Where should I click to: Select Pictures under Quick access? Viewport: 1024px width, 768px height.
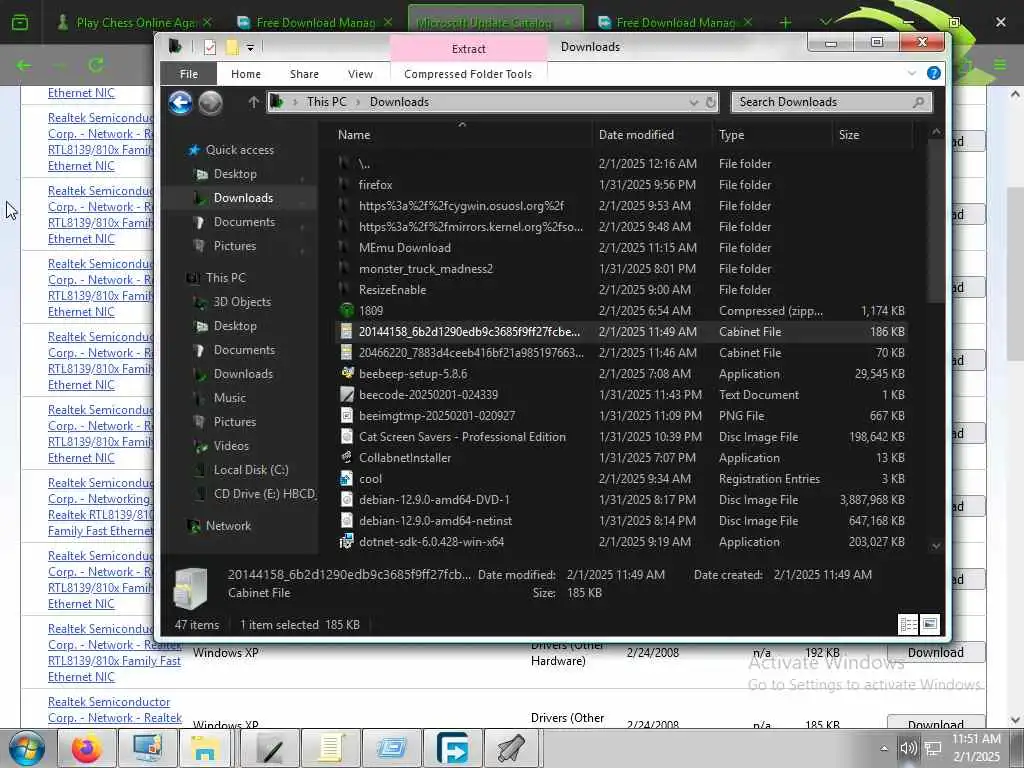pyautogui.click(x=234, y=246)
